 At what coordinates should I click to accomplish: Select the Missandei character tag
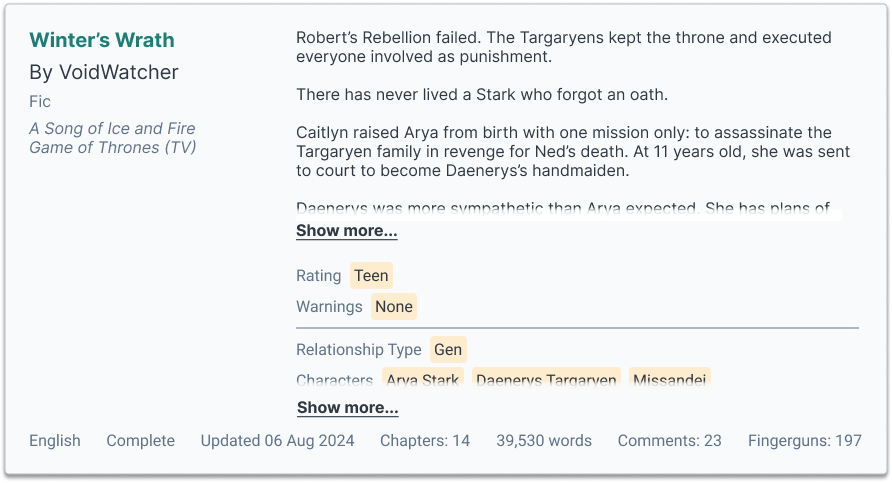click(x=670, y=379)
